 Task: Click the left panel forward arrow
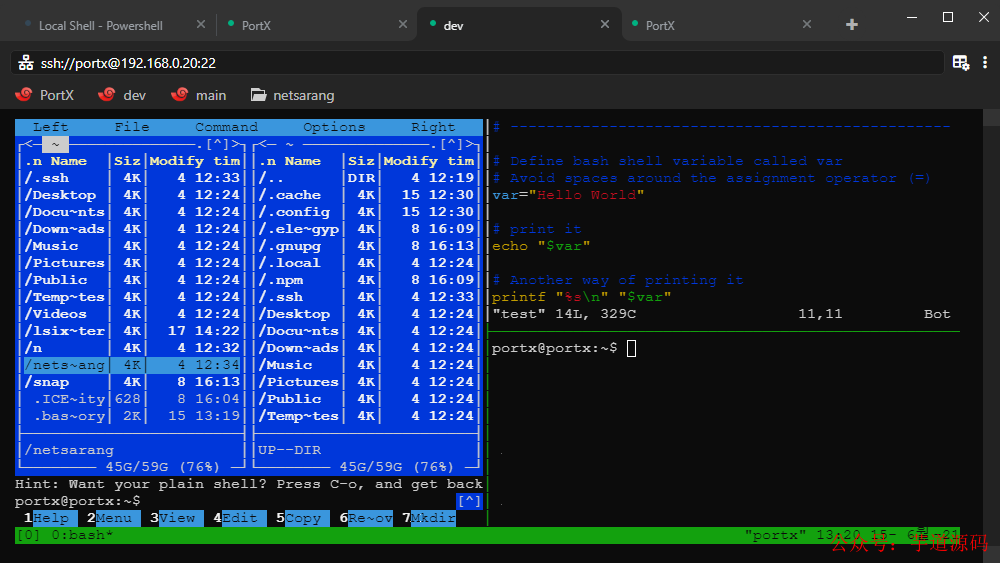235,144
